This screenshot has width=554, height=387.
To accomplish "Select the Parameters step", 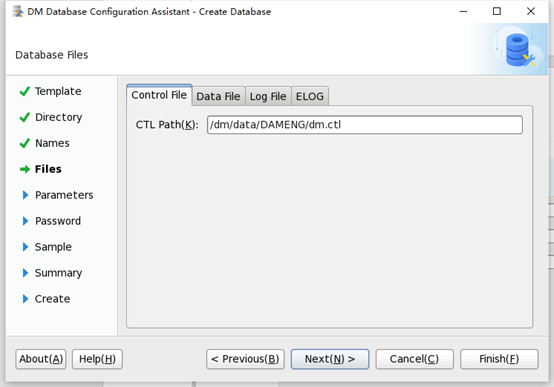I will point(64,195).
